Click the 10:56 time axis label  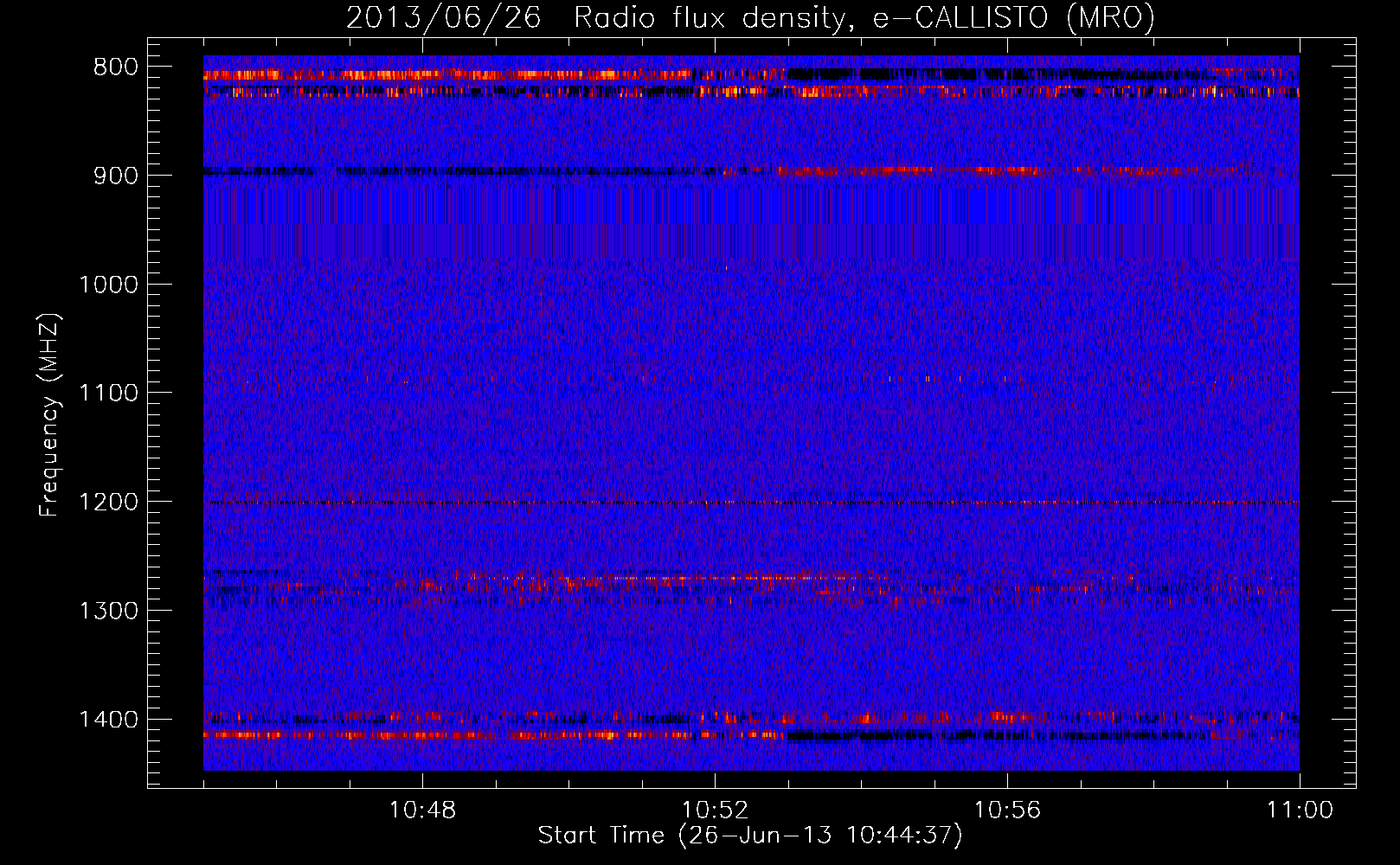(1007, 811)
